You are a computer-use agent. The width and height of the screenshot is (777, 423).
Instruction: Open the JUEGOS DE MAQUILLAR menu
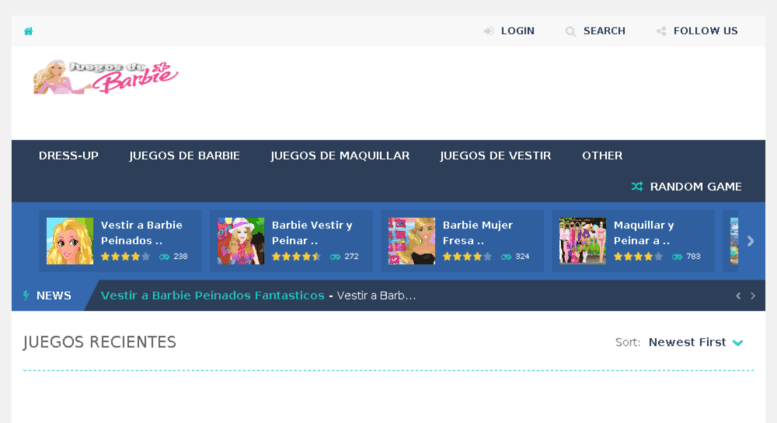[340, 156]
